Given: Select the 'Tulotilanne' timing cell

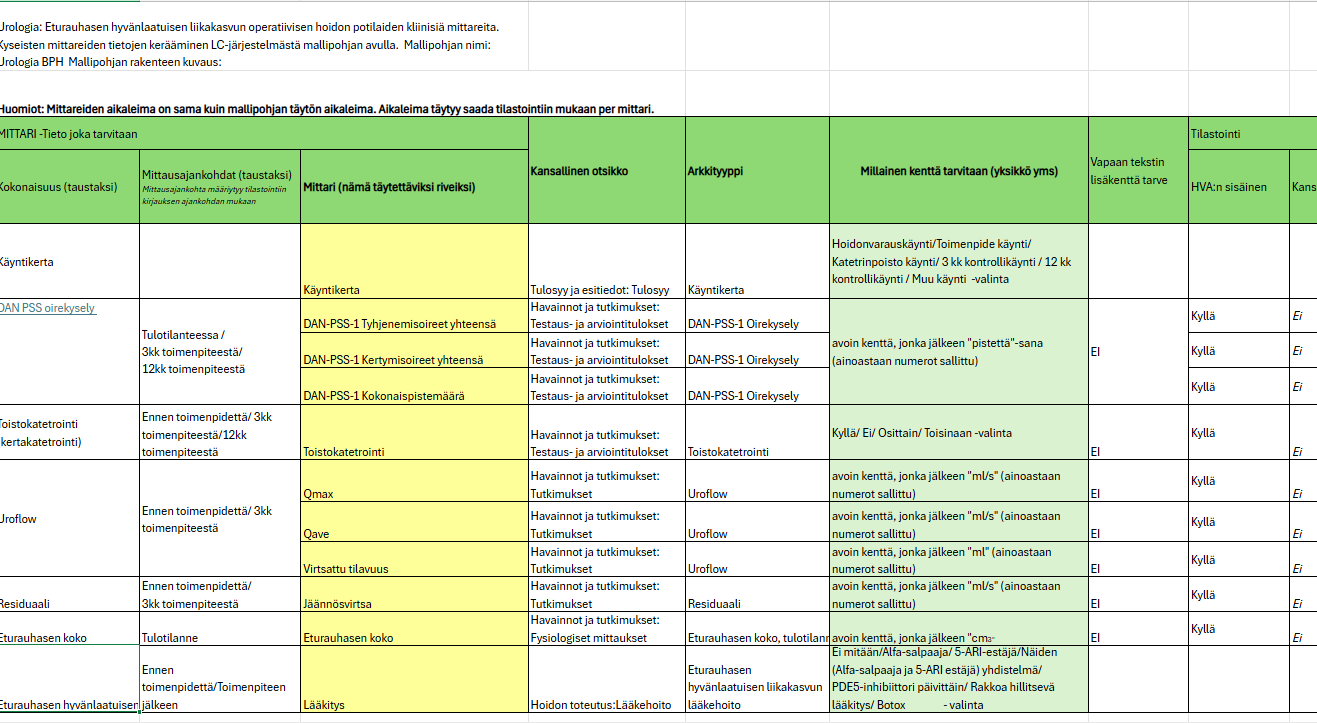Looking at the screenshot, I should (x=220, y=629).
